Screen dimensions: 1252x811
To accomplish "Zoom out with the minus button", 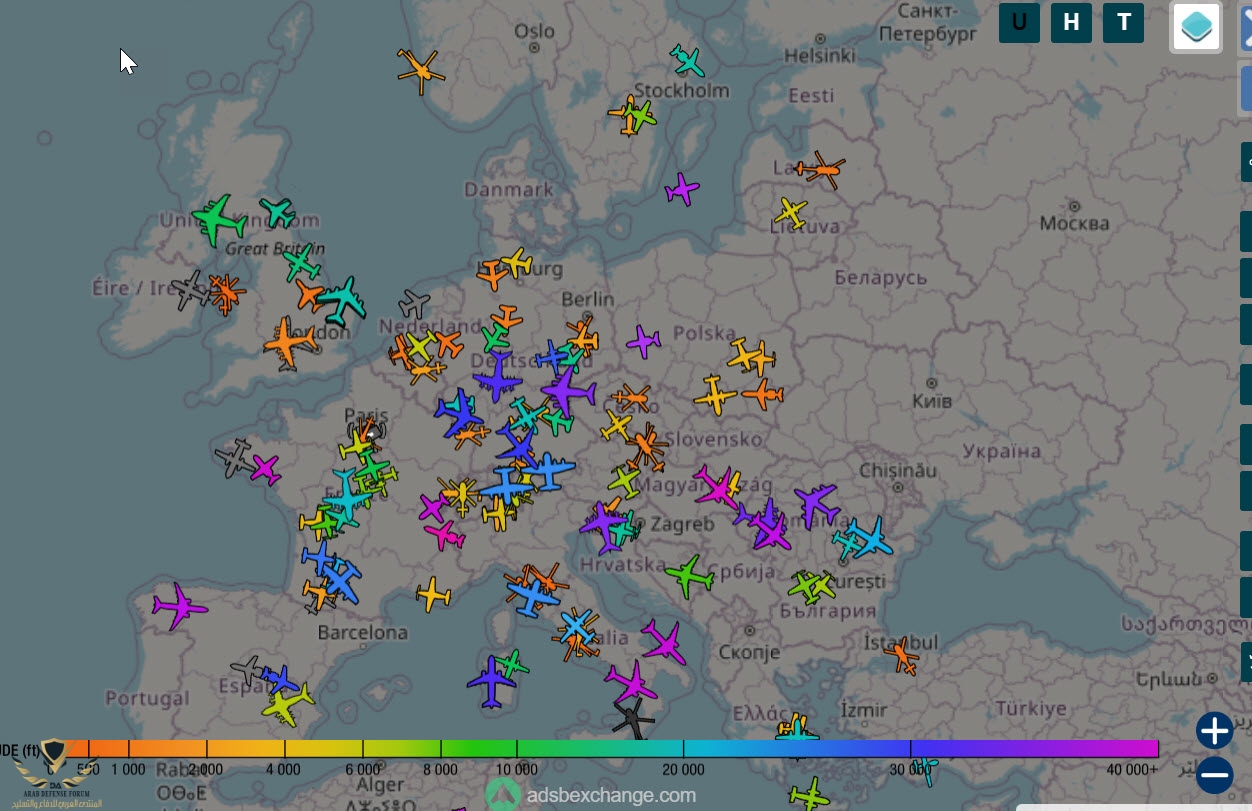I will 1214,775.
